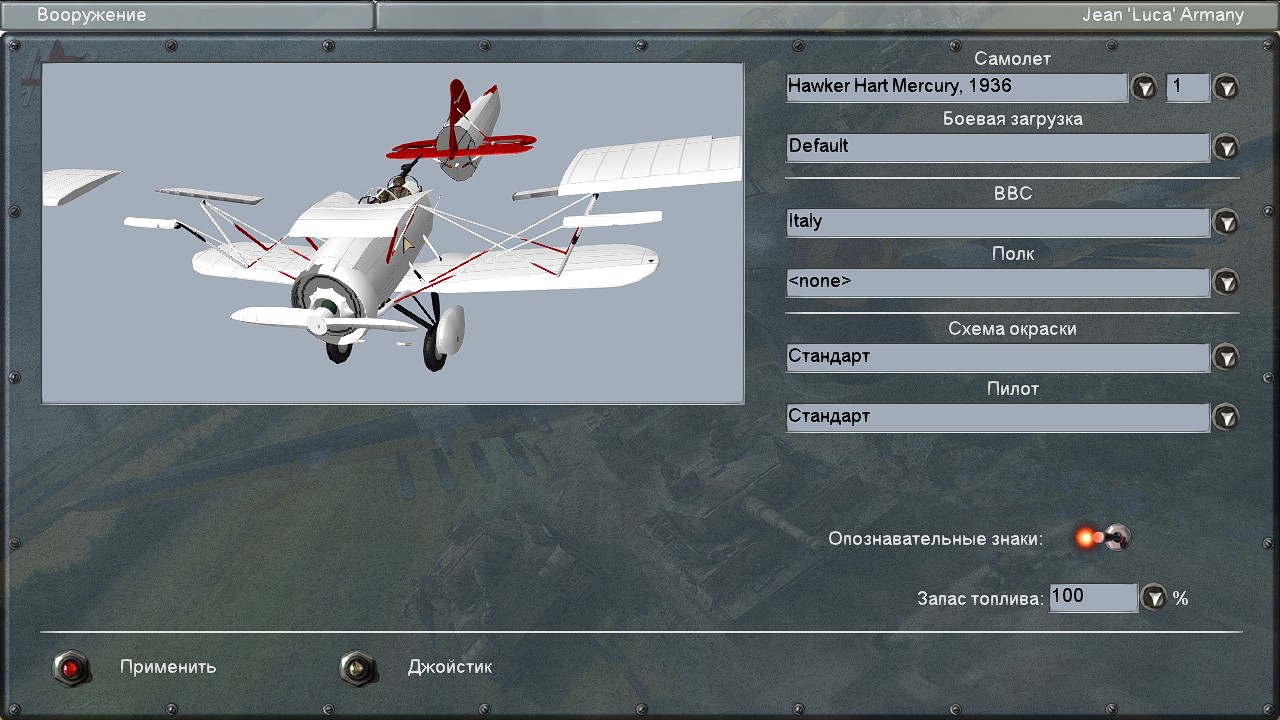Click the red Применить button
1280x720 pixels.
point(71,667)
